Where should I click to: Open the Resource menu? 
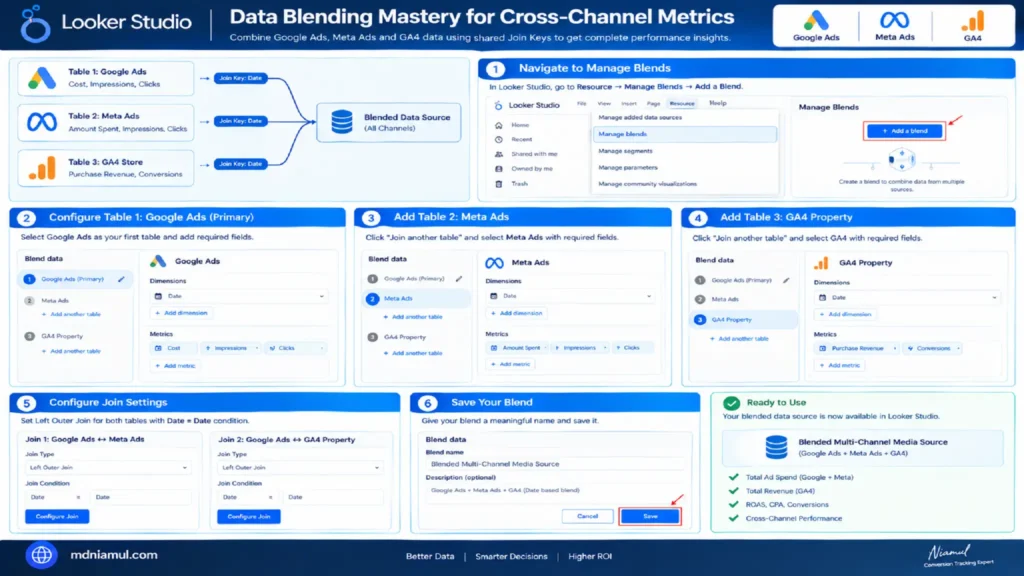coord(682,103)
